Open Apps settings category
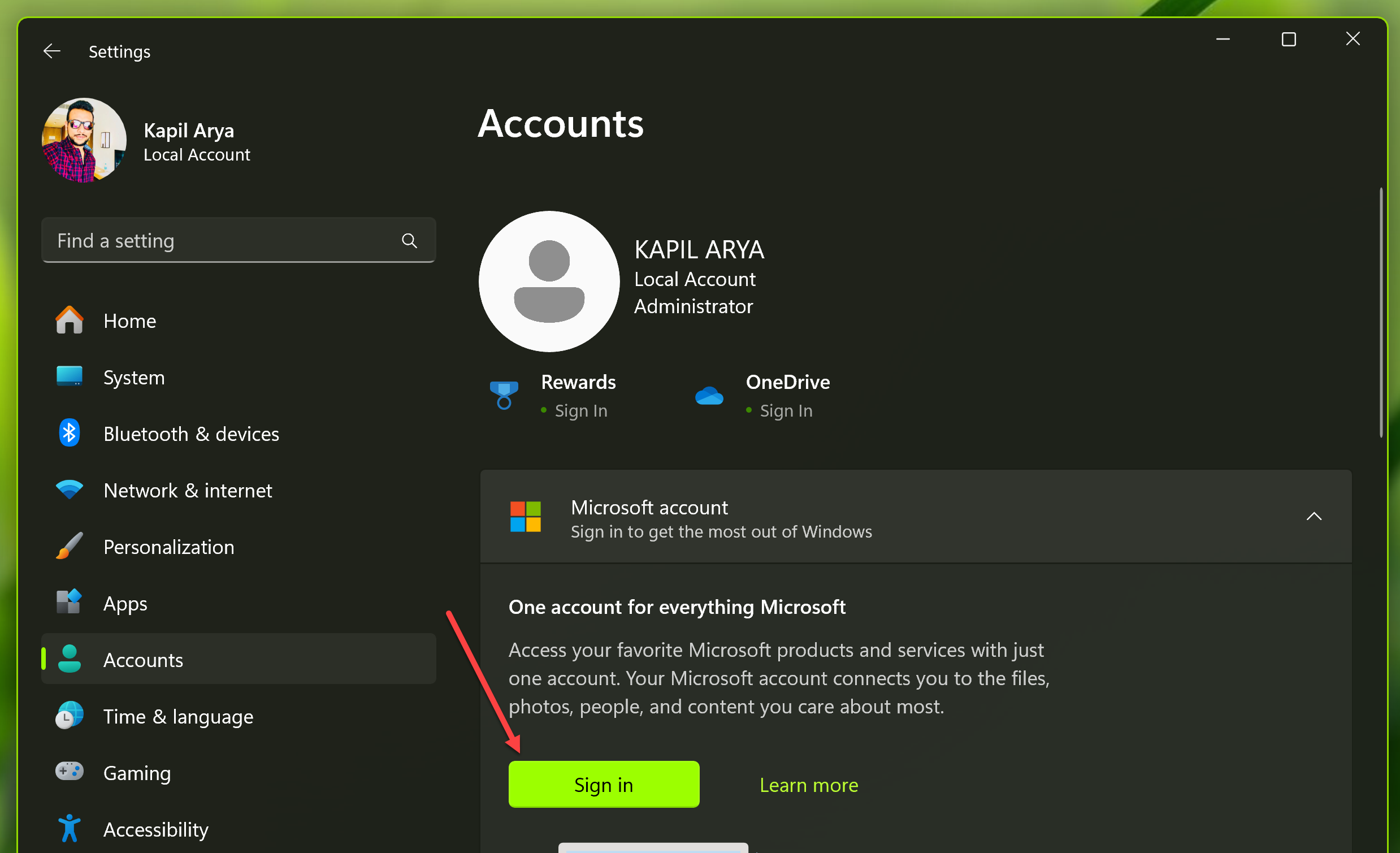This screenshot has height=853, width=1400. point(125,604)
